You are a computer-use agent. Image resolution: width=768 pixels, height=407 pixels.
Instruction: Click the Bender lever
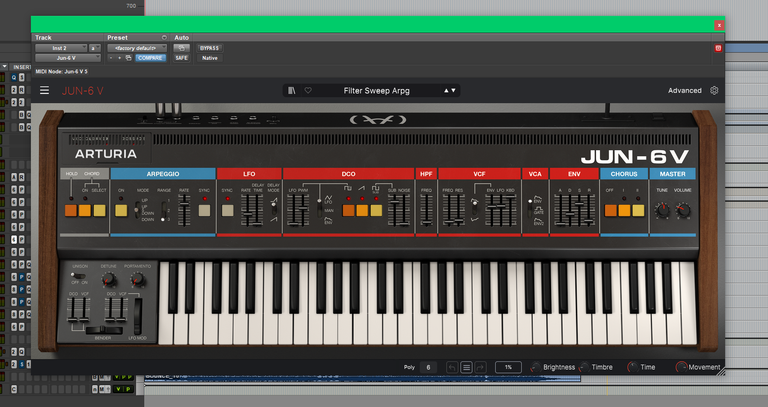pyautogui.click(x=103, y=331)
